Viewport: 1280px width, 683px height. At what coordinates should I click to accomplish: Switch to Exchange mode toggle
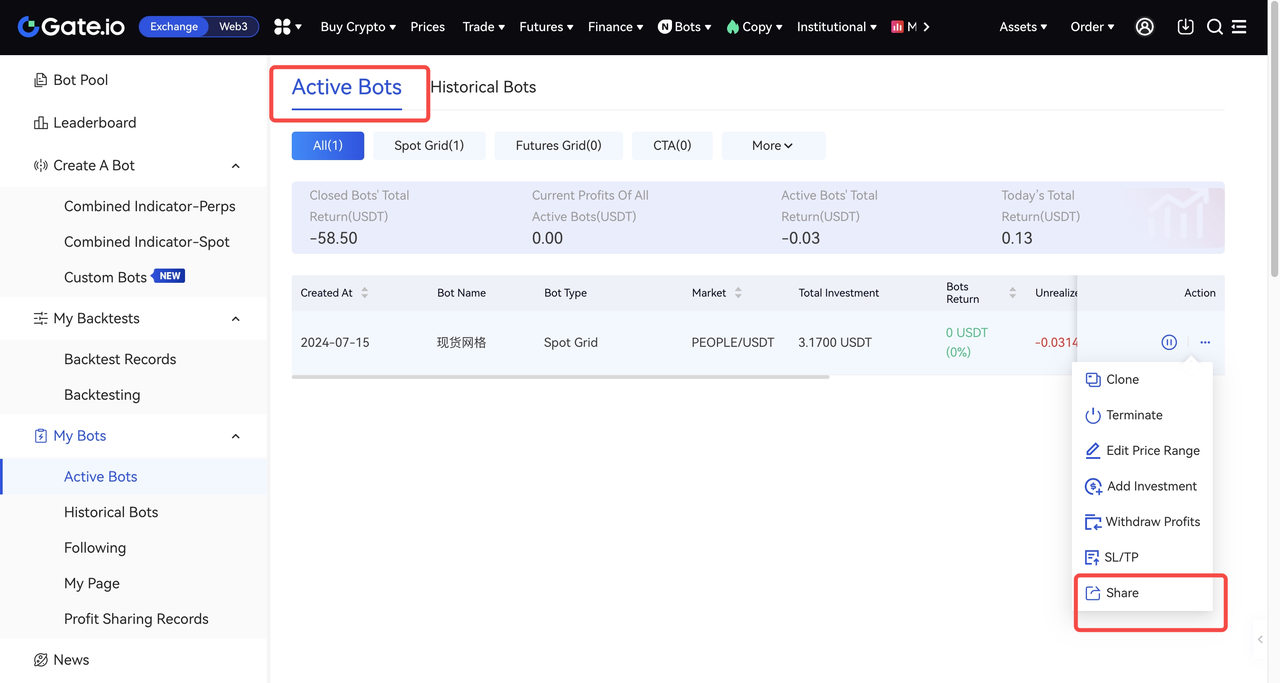[174, 27]
